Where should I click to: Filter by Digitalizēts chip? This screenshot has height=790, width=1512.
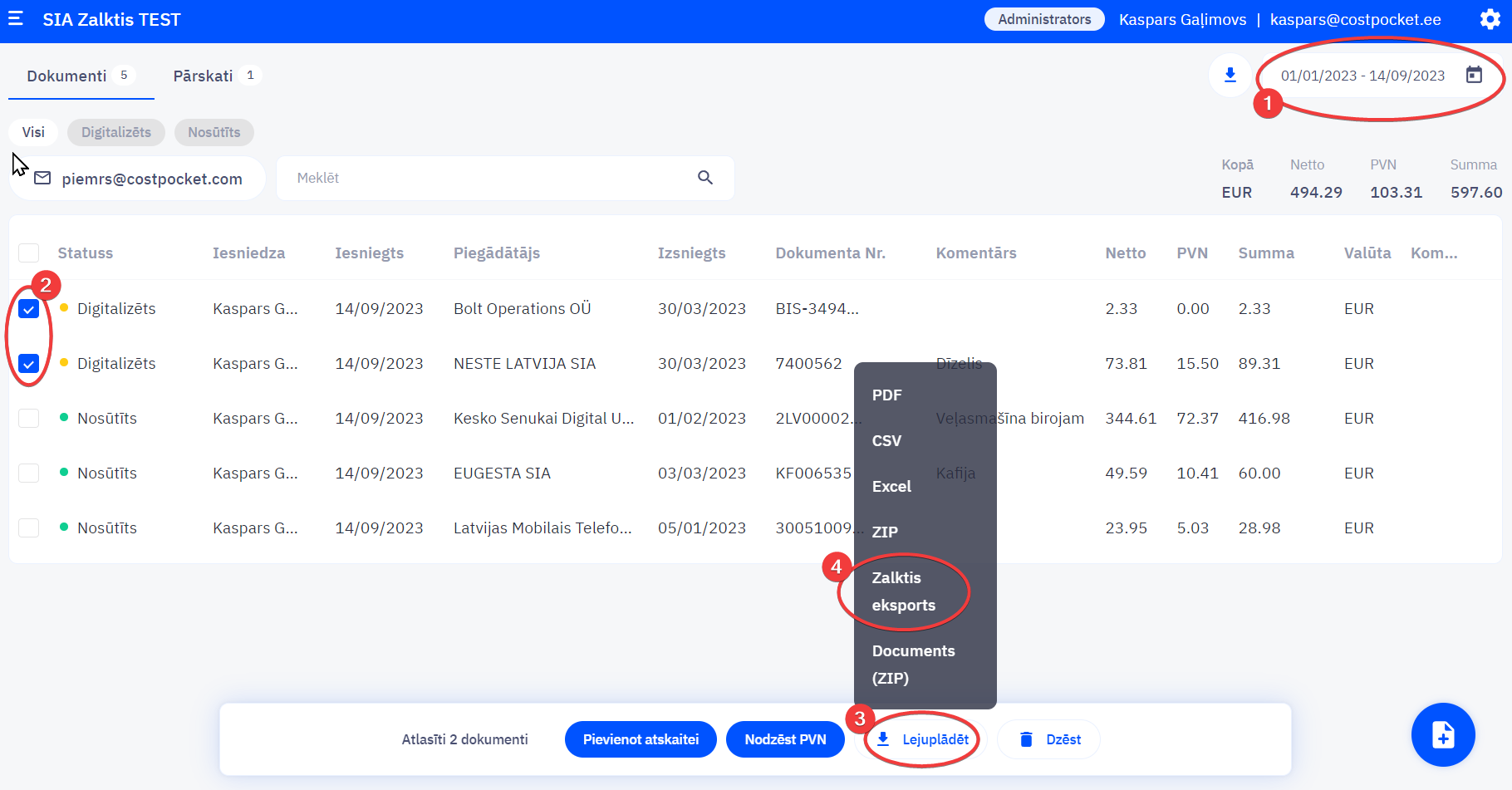116,132
